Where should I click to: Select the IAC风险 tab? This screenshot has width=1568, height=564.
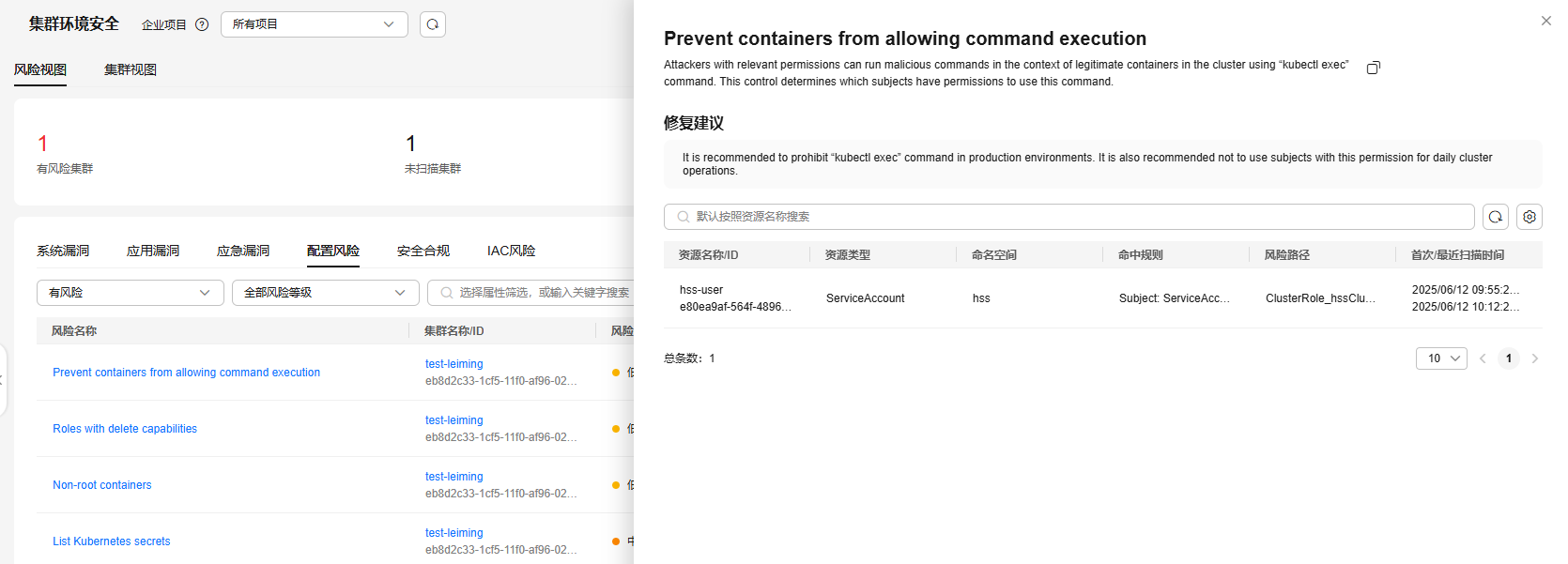(x=511, y=251)
